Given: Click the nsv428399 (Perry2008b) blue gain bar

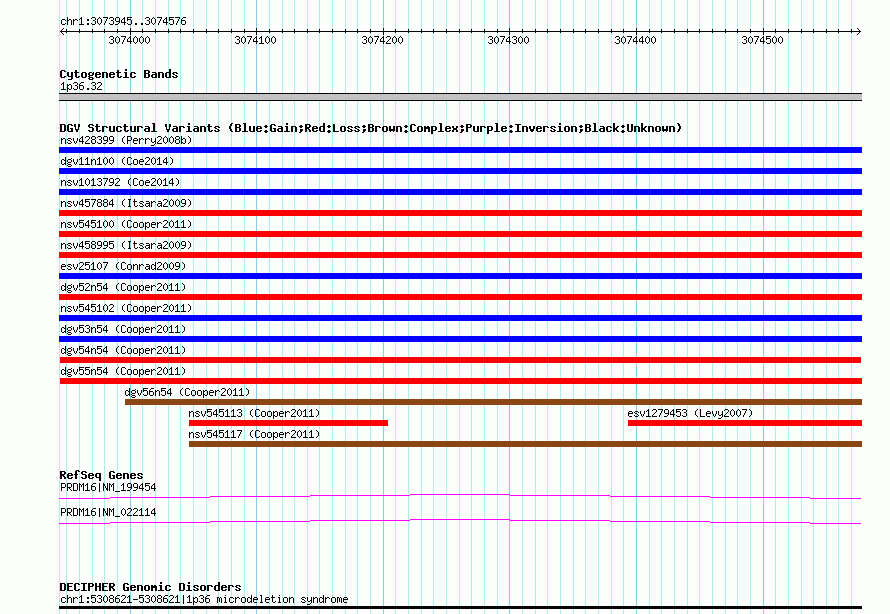Looking at the screenshot, I should tap(460, 150).
